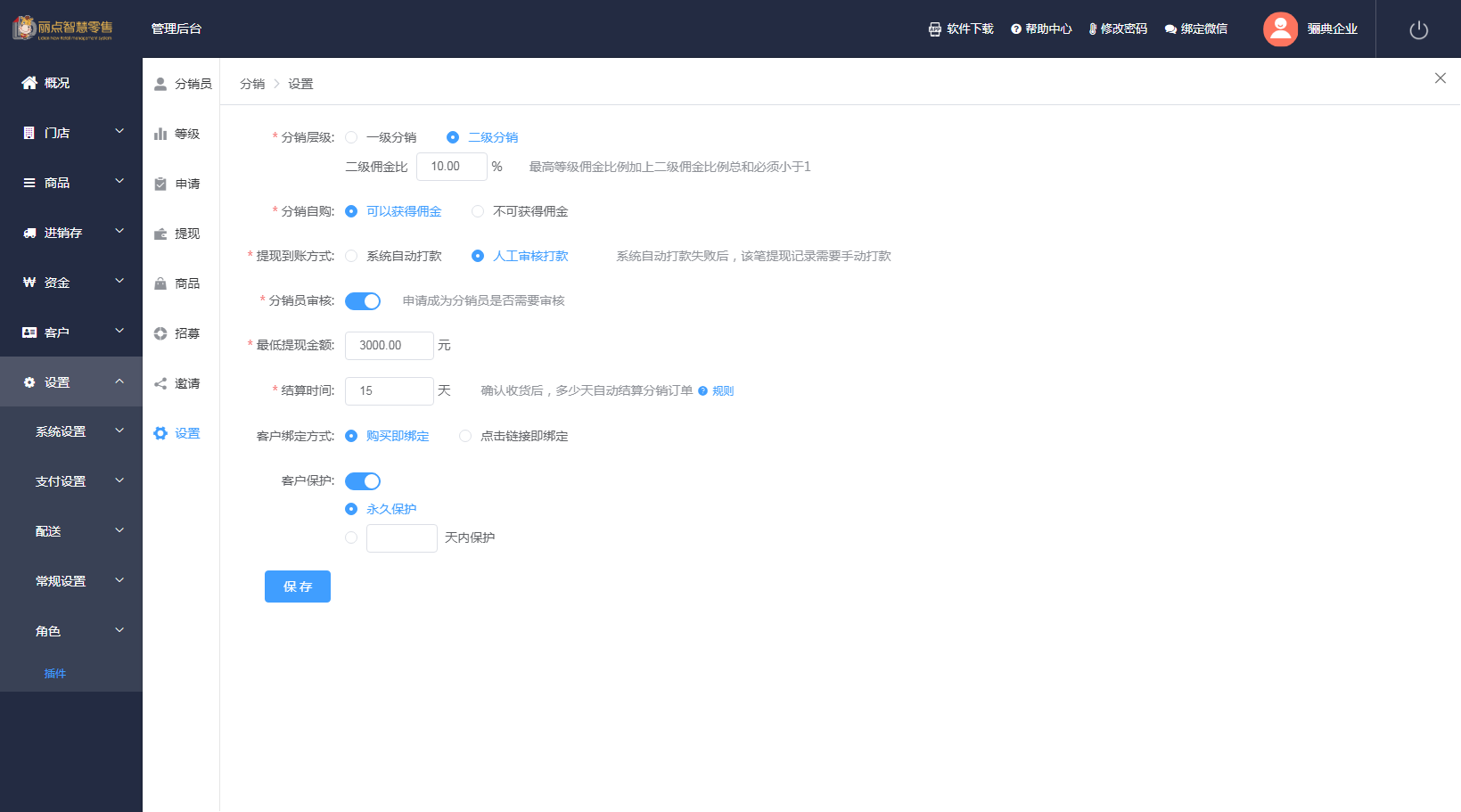
Task: Expand the 商品 menu chevron in main sidebar
Action: pyautogui.click(x=119, y=181)
